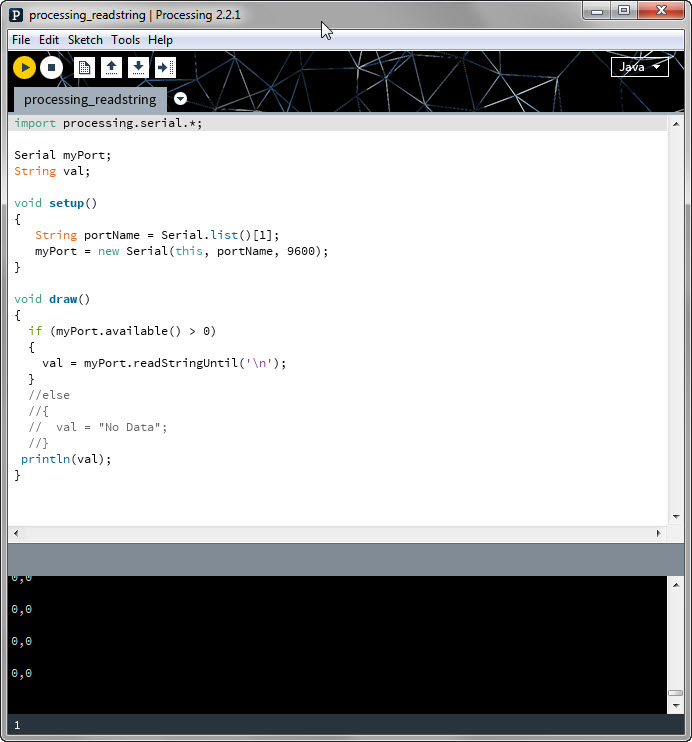Click the 'if (myPort.available() > 0)' line
The image size is (692, 742).
coord(122,331)
